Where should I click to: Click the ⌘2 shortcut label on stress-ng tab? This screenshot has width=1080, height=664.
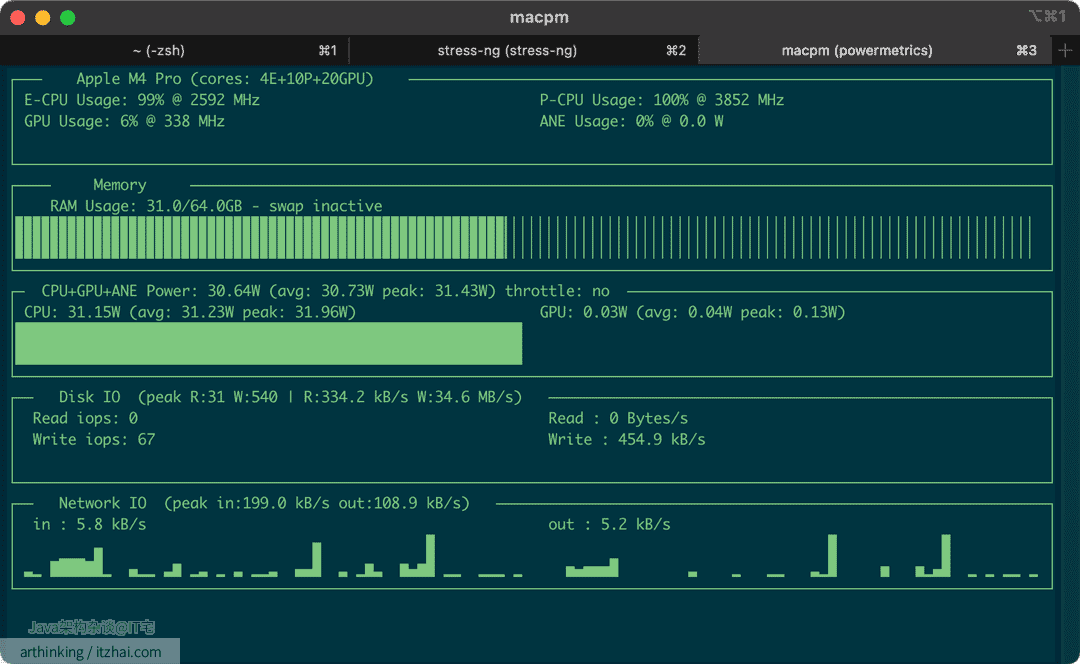pyautogui.click(x=676, y=50)
